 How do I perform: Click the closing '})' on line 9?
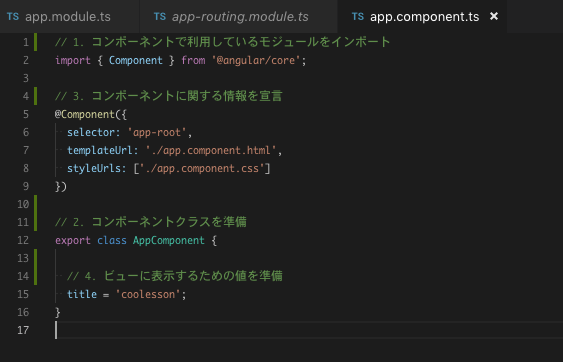(x=61, y=186)
